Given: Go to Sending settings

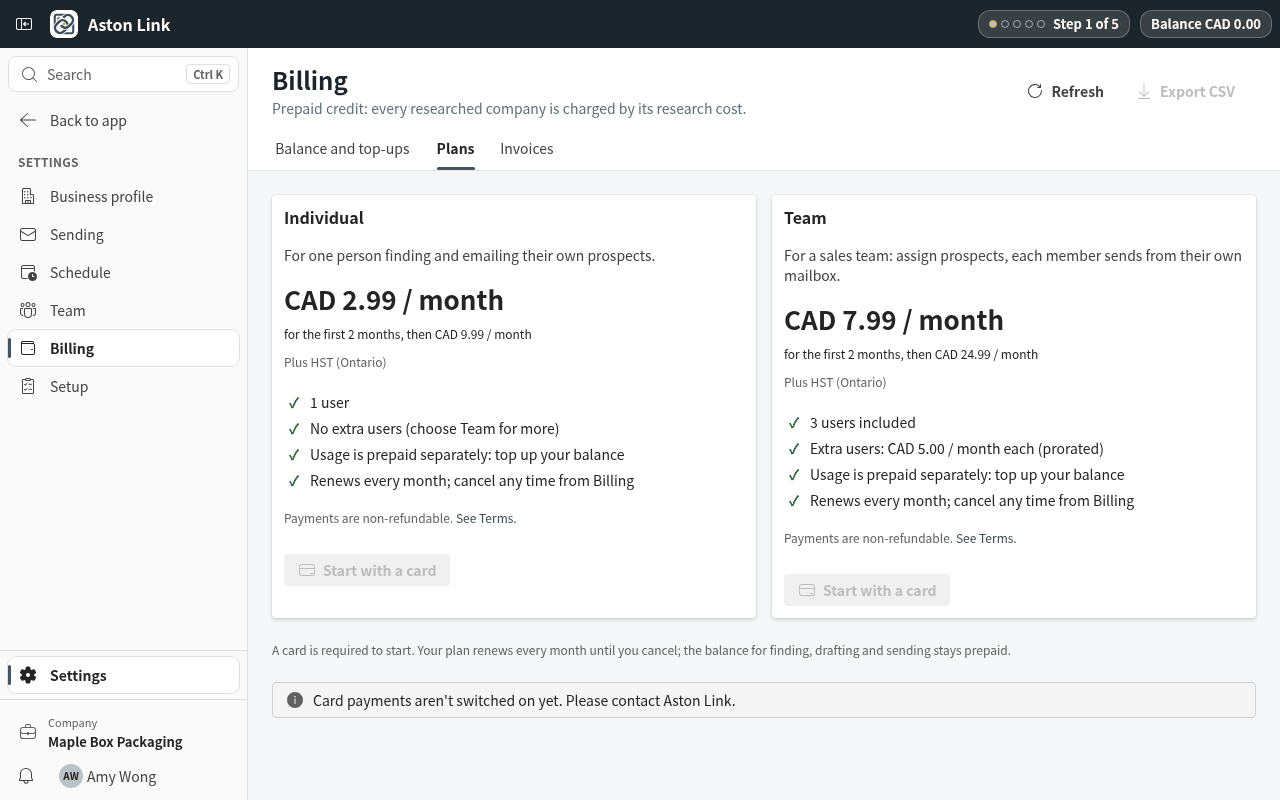Looking at the screenshot, I should [124, 234].
